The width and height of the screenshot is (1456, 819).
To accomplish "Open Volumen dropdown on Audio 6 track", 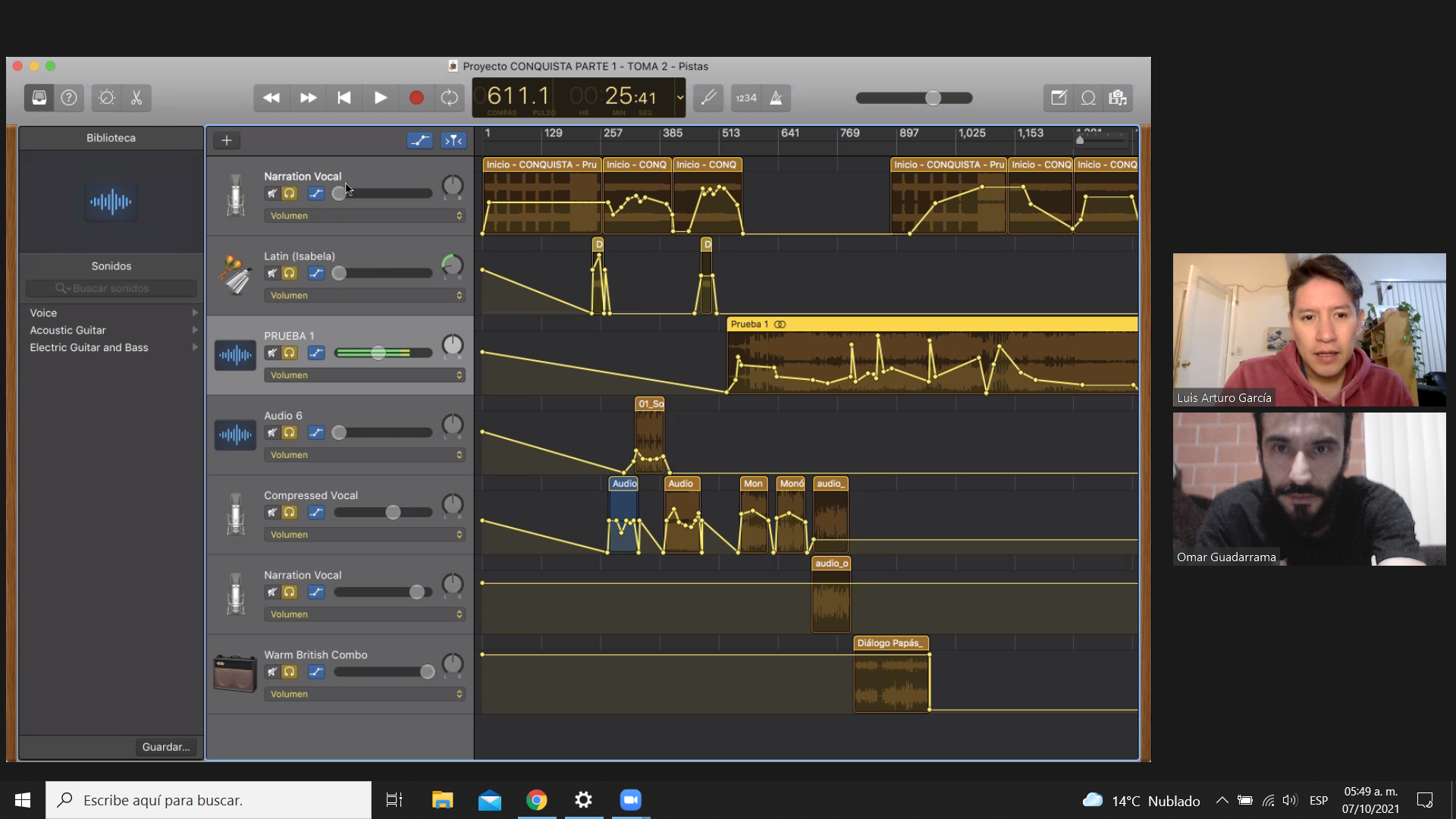I will (x=365, y=455).
